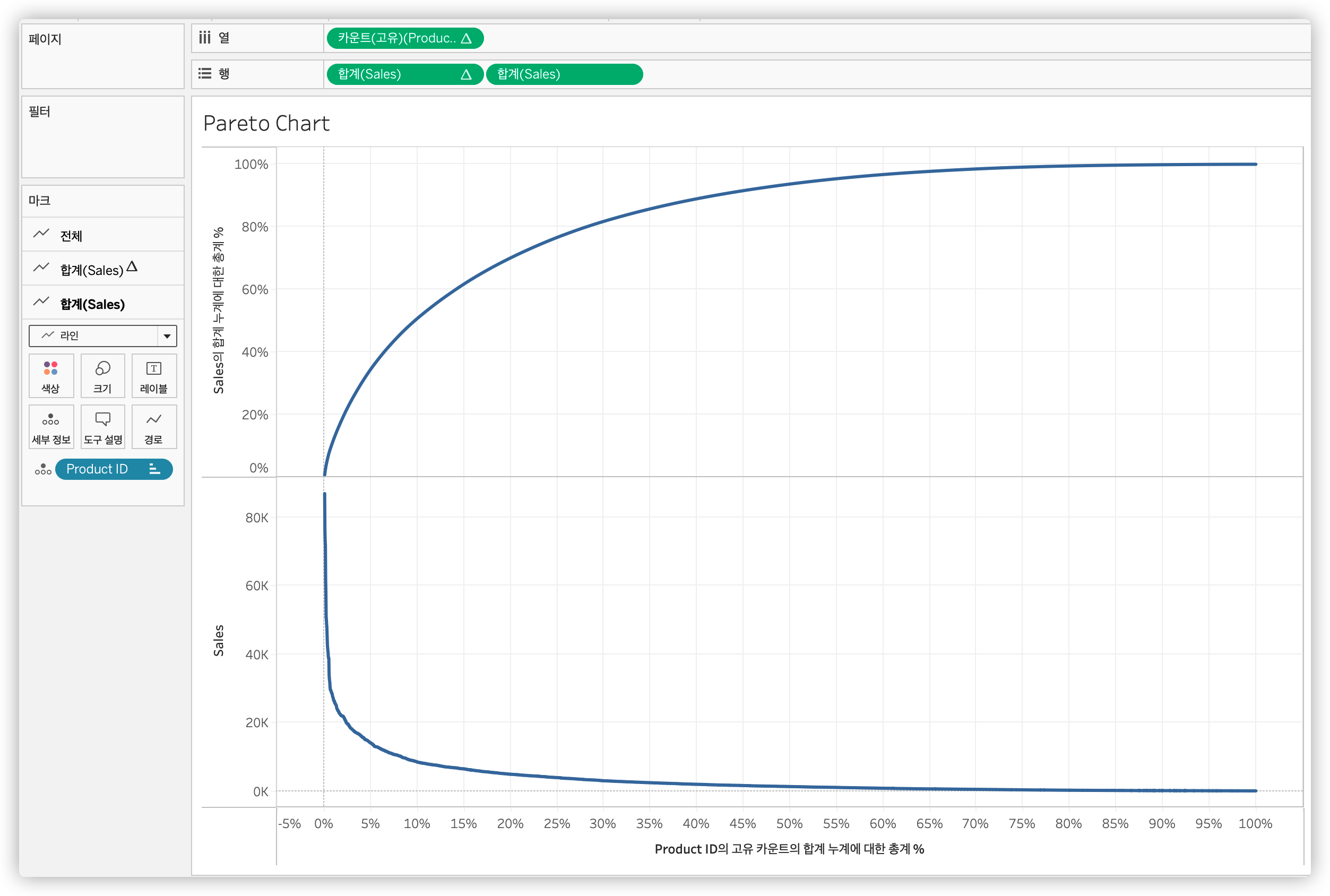
Task: Open the 레이블 (Label) mark card
Action: 154,375
